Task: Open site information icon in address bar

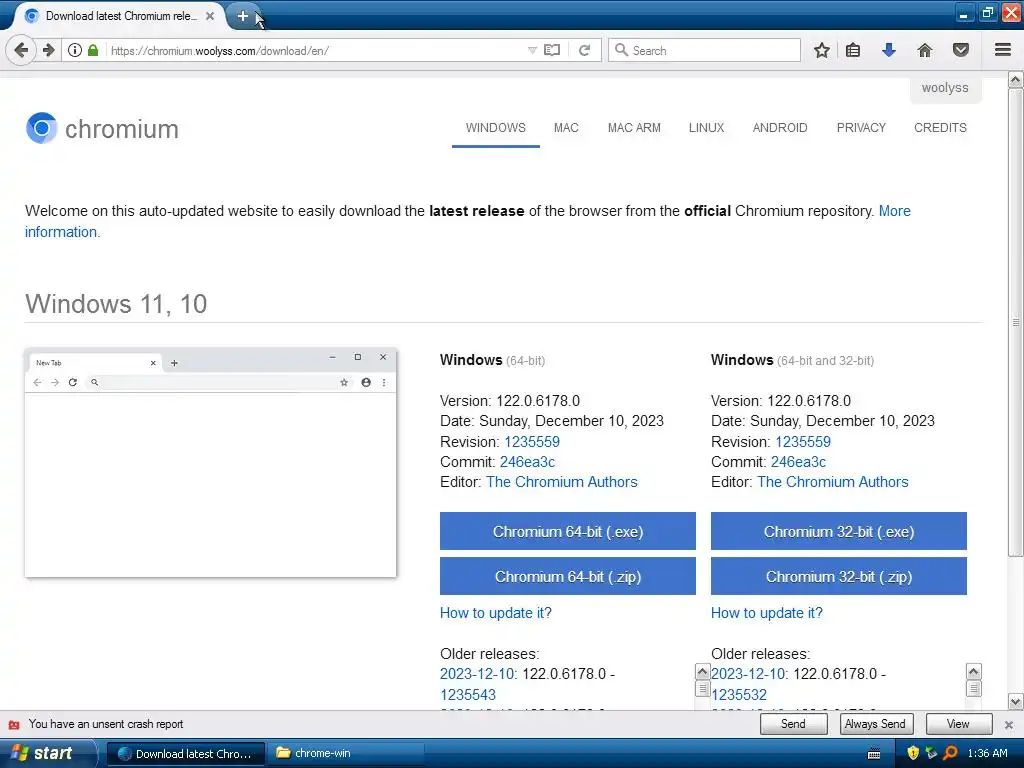Action: tap(75, 50)
